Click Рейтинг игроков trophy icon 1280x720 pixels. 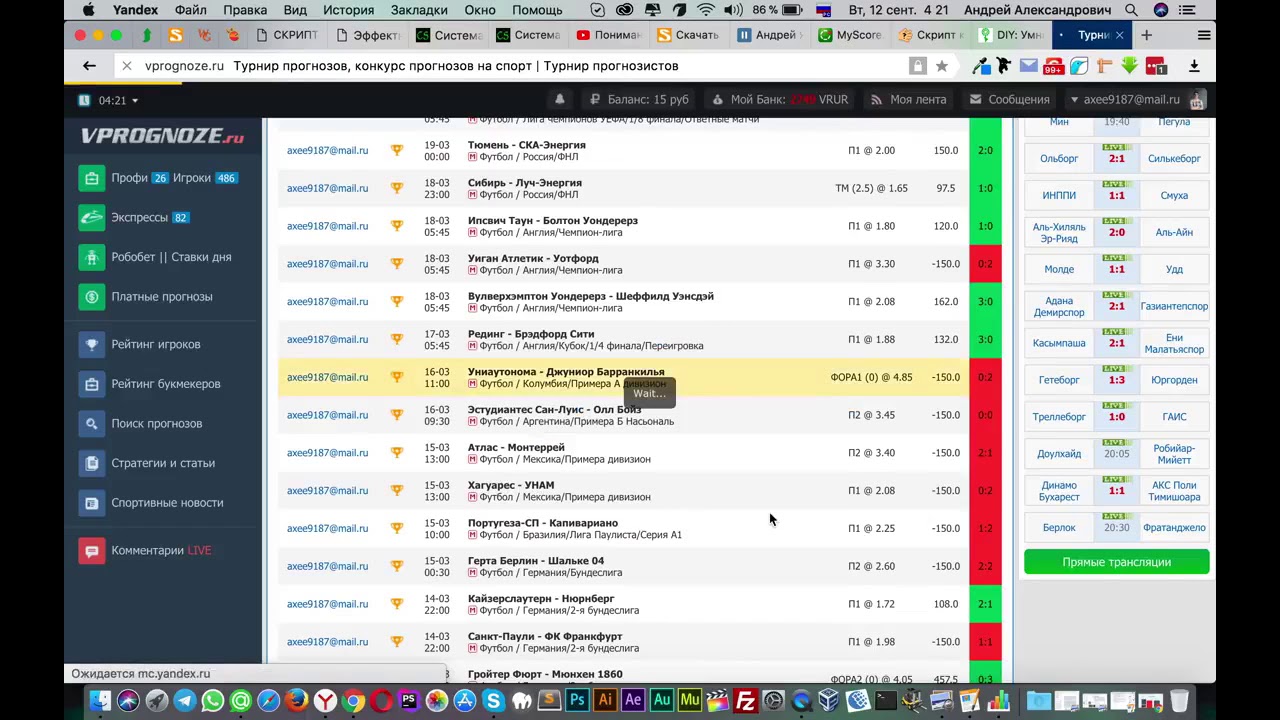coord(92,344)
